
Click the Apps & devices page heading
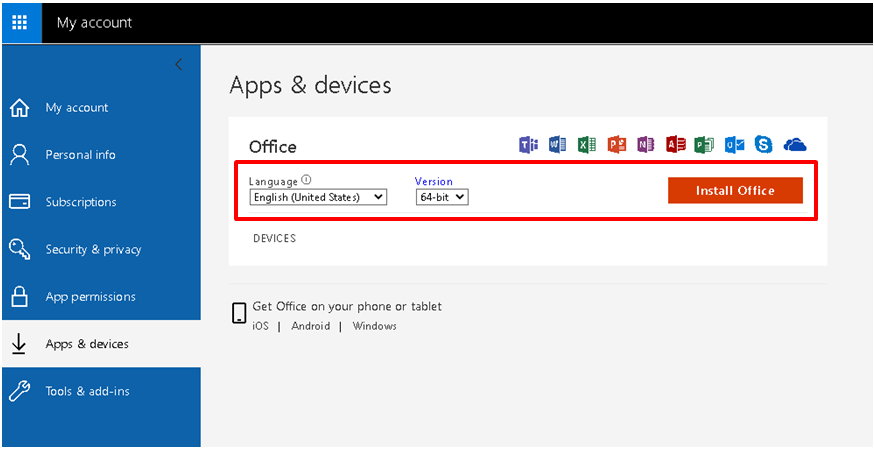310,85
